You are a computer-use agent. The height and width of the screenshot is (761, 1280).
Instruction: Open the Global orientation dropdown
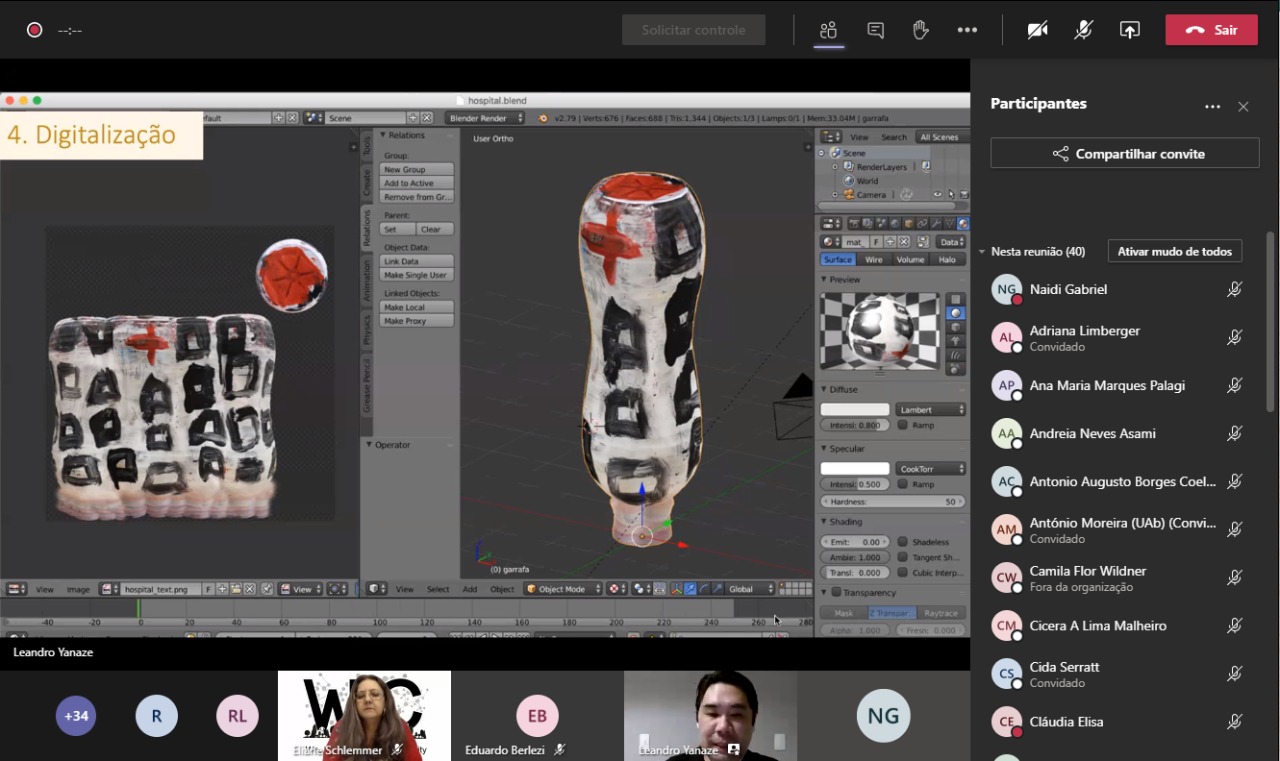pos(751,589)
